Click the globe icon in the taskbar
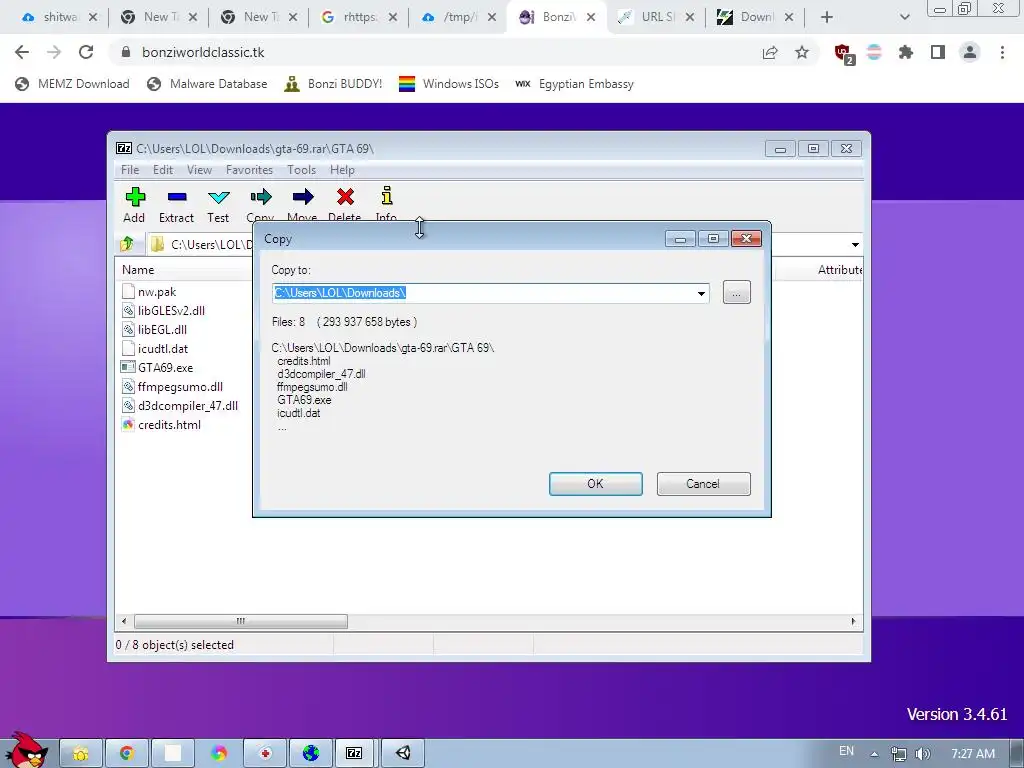Screen dimensions: 1024x768 [x=311, y=753]
